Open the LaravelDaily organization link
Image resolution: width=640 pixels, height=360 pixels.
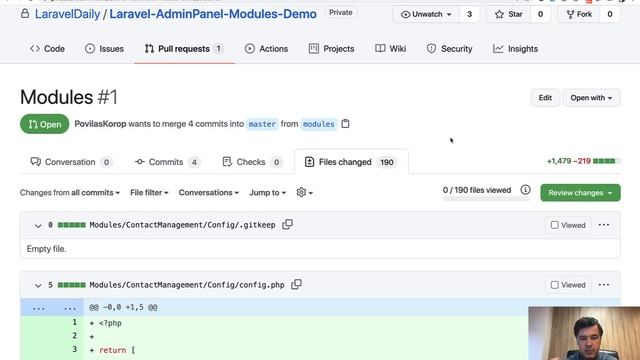[x=67, y=14]
